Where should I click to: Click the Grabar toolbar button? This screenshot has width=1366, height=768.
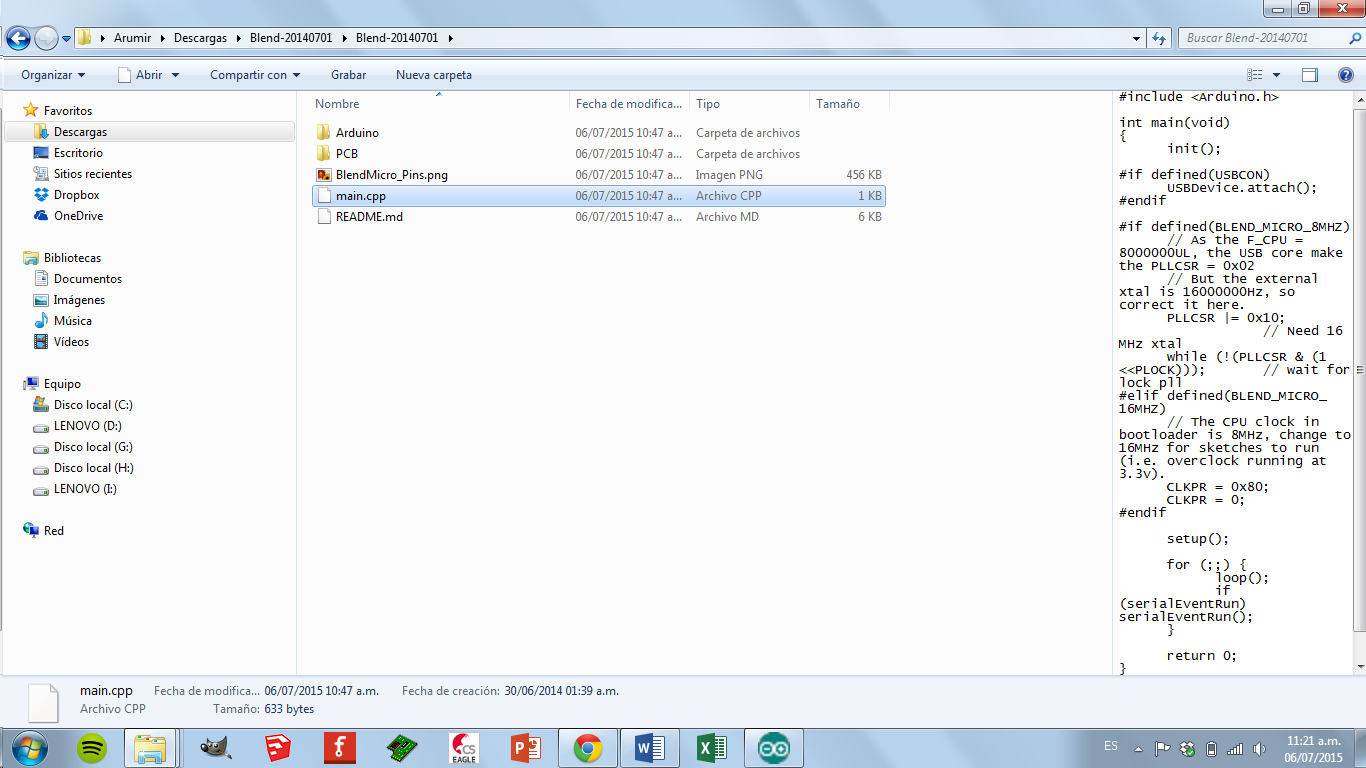pos(348,75)
